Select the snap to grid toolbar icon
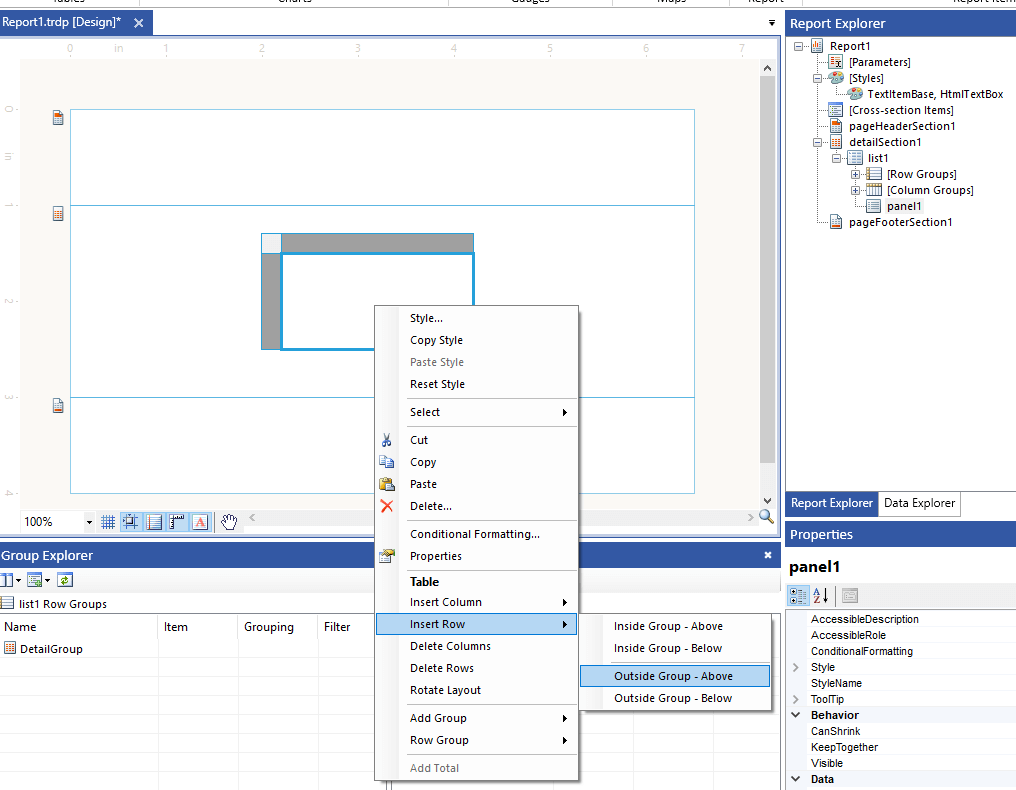1016x790 pixels. coord(130,521)
